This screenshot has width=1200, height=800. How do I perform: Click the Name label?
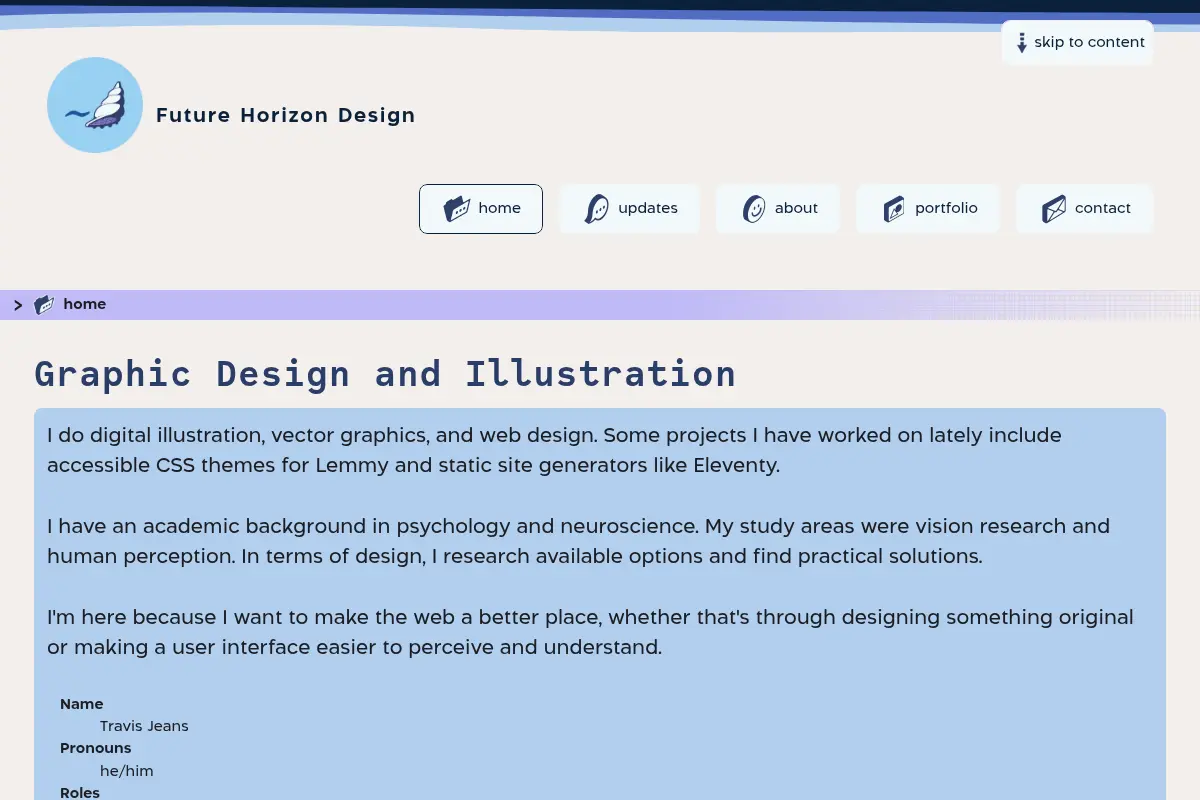[x=82, y=704]
